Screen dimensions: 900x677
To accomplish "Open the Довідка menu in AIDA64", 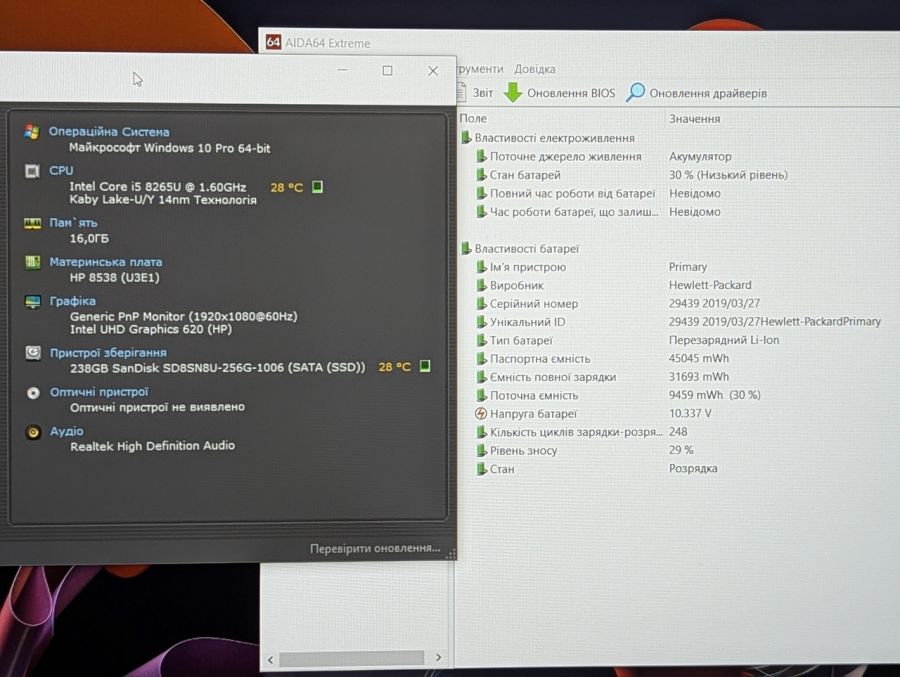I will 534,69.
